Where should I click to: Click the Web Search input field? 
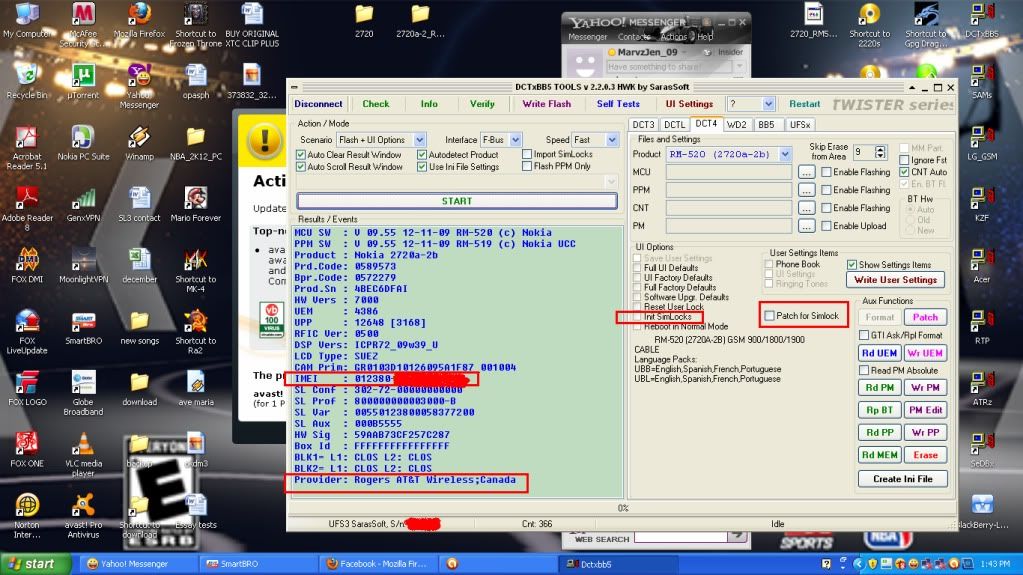680,537
